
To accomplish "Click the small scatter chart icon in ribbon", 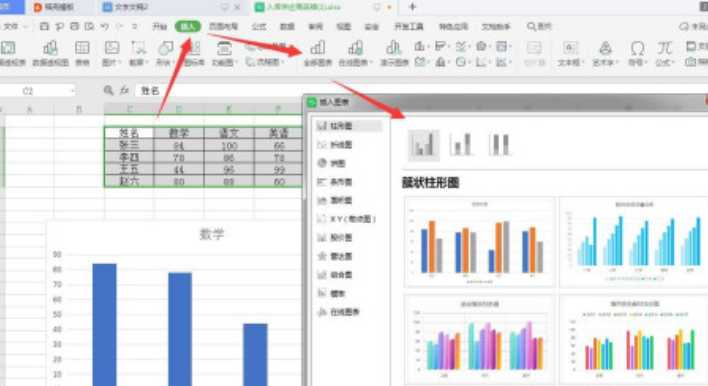I will pos(481,62).
